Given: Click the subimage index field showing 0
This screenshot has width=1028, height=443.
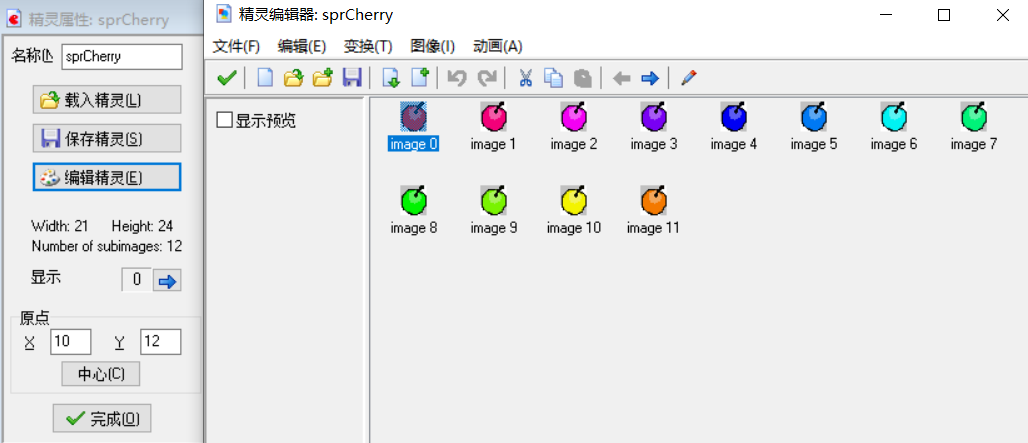Looking at the screenshot, I should tap(136, 280).
